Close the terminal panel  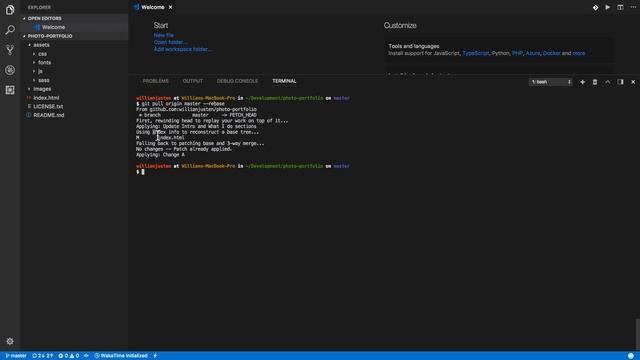pyautogui.click(x=633, y=82)
